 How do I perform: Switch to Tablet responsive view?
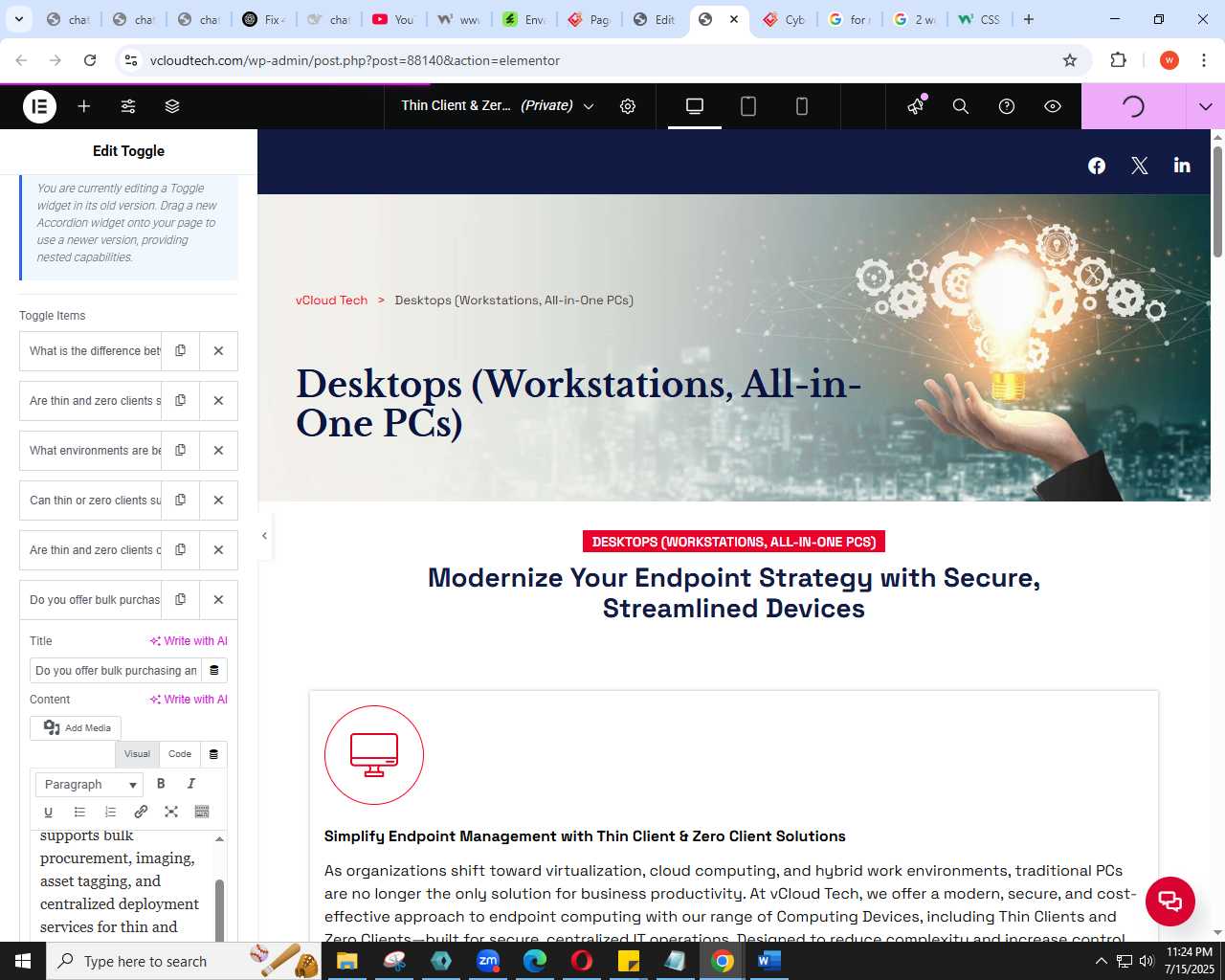[x=748, y=106]
